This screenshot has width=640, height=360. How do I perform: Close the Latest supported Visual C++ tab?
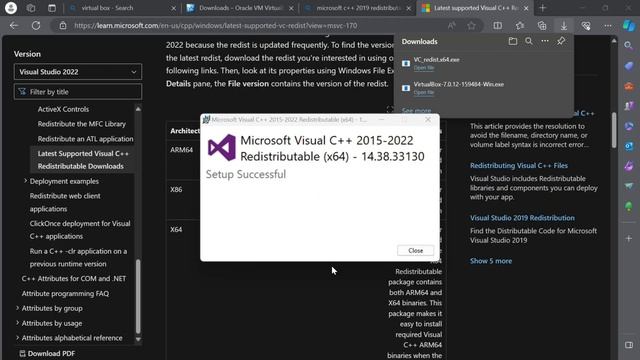click(526, 8)
